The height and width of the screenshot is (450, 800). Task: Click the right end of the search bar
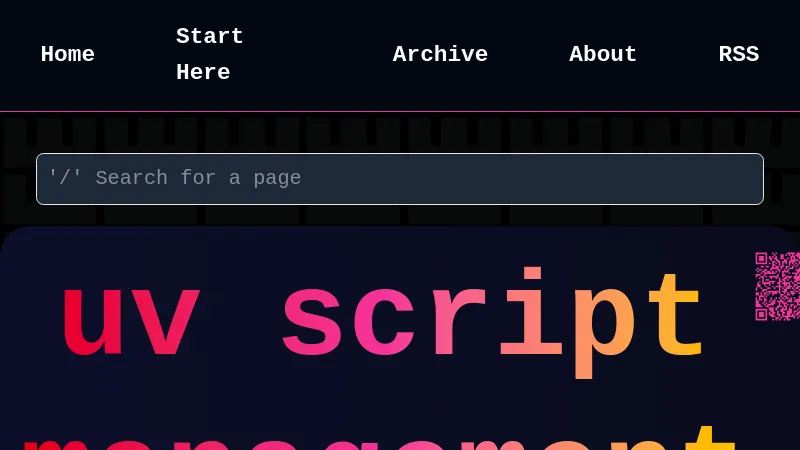(x=740, y=179)
